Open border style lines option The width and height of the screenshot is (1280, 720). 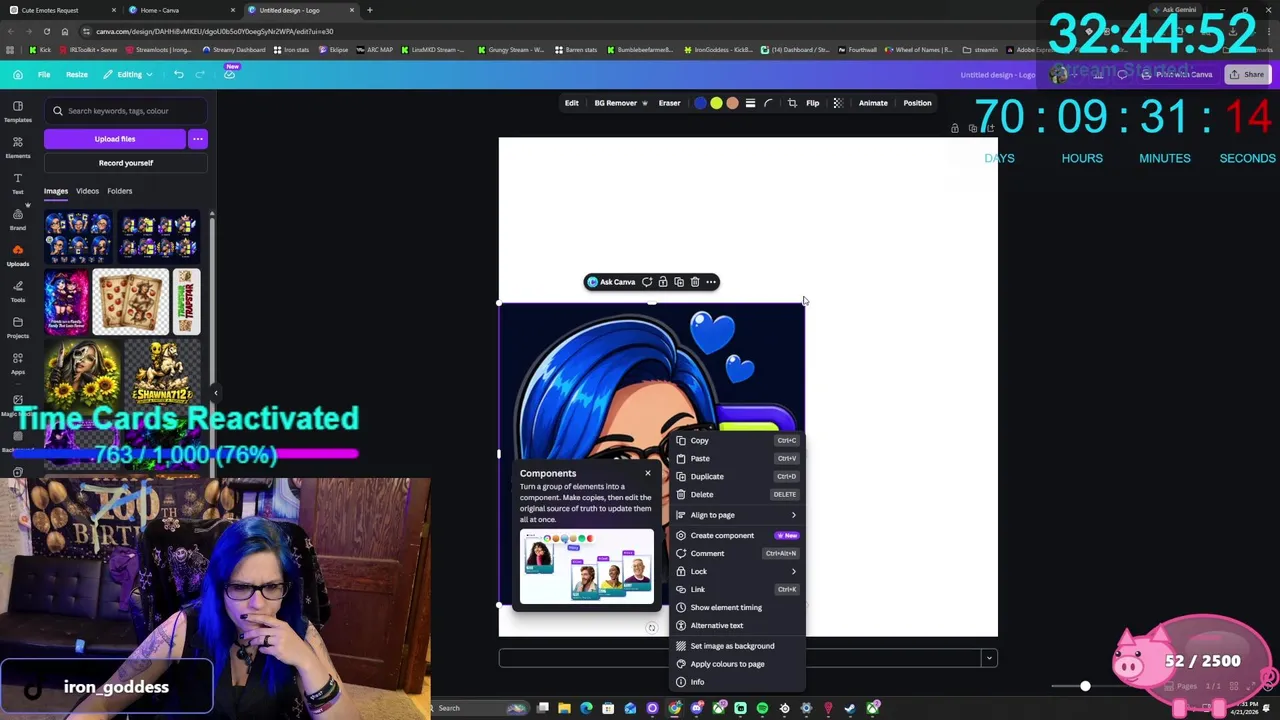750,103
